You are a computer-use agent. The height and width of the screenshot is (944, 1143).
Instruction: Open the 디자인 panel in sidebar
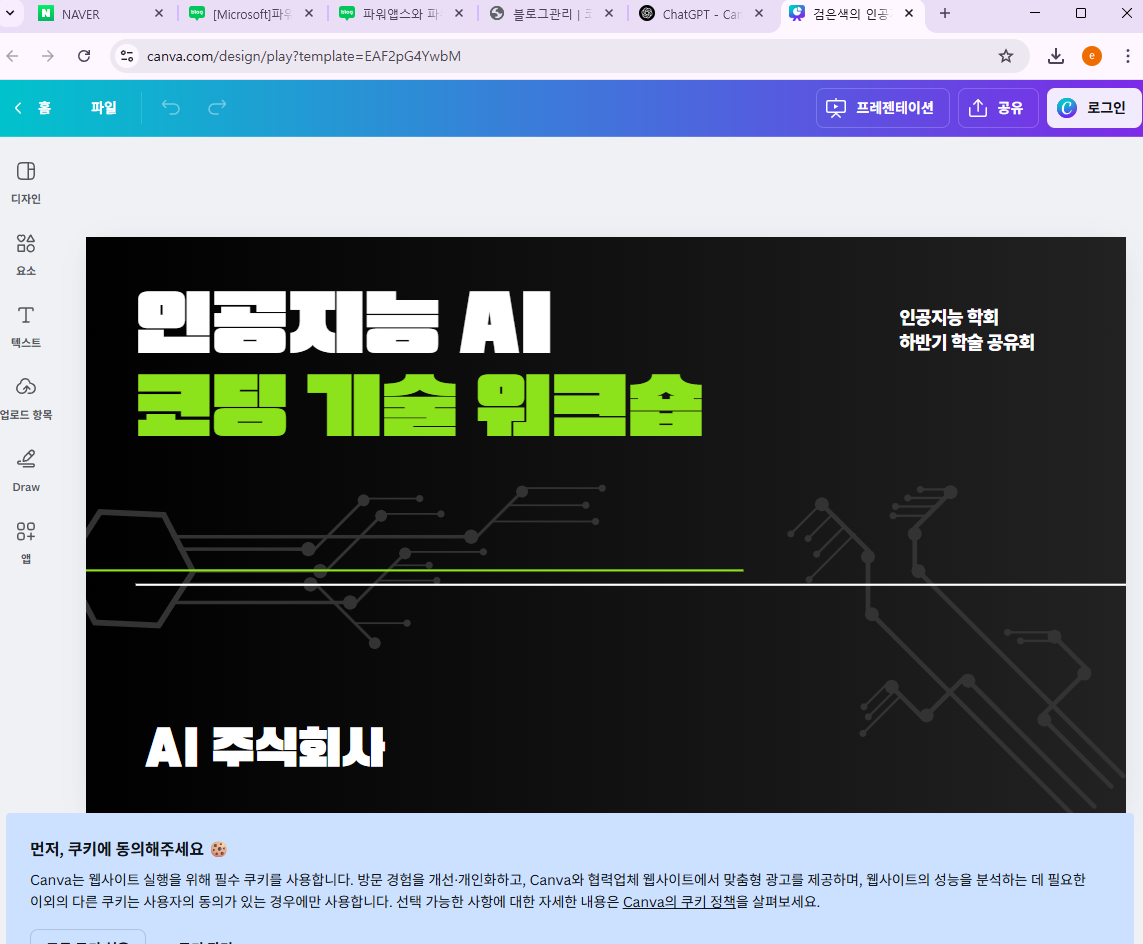pos(26,183)
